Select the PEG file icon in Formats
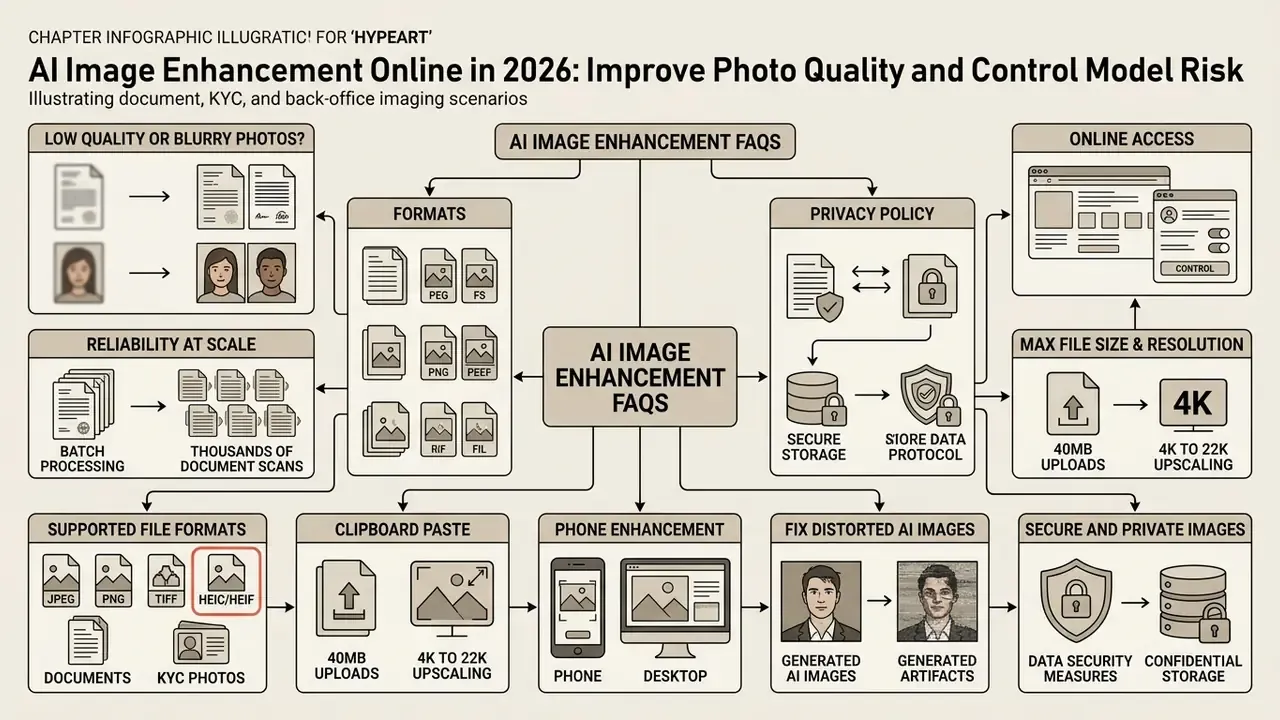The height and width of the screenshot is (720, 1280). 438,276
